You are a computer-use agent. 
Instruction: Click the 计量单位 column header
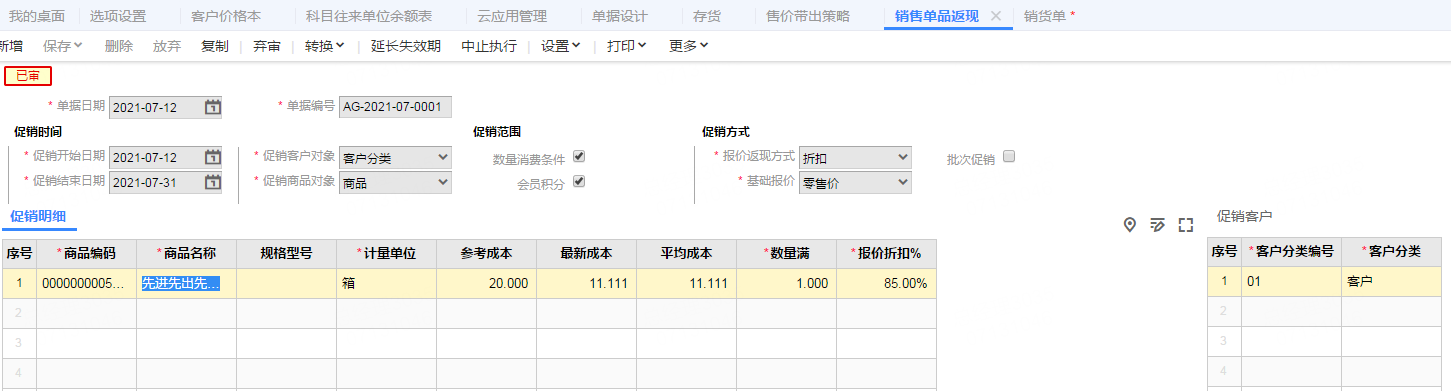point(387,253)
